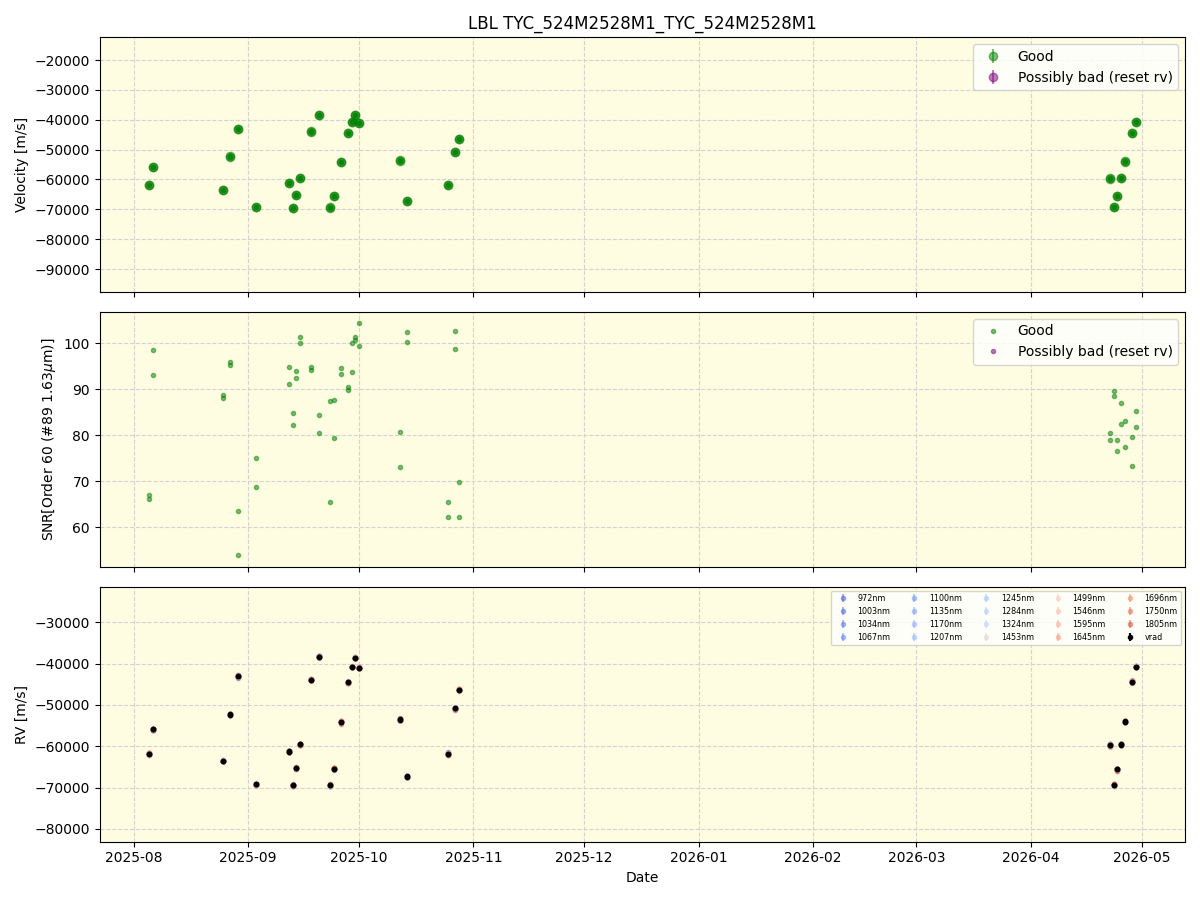Click the 1284nm legend entry
The width and height of the screenshot is (1200, 900).
pos(1008,611)
